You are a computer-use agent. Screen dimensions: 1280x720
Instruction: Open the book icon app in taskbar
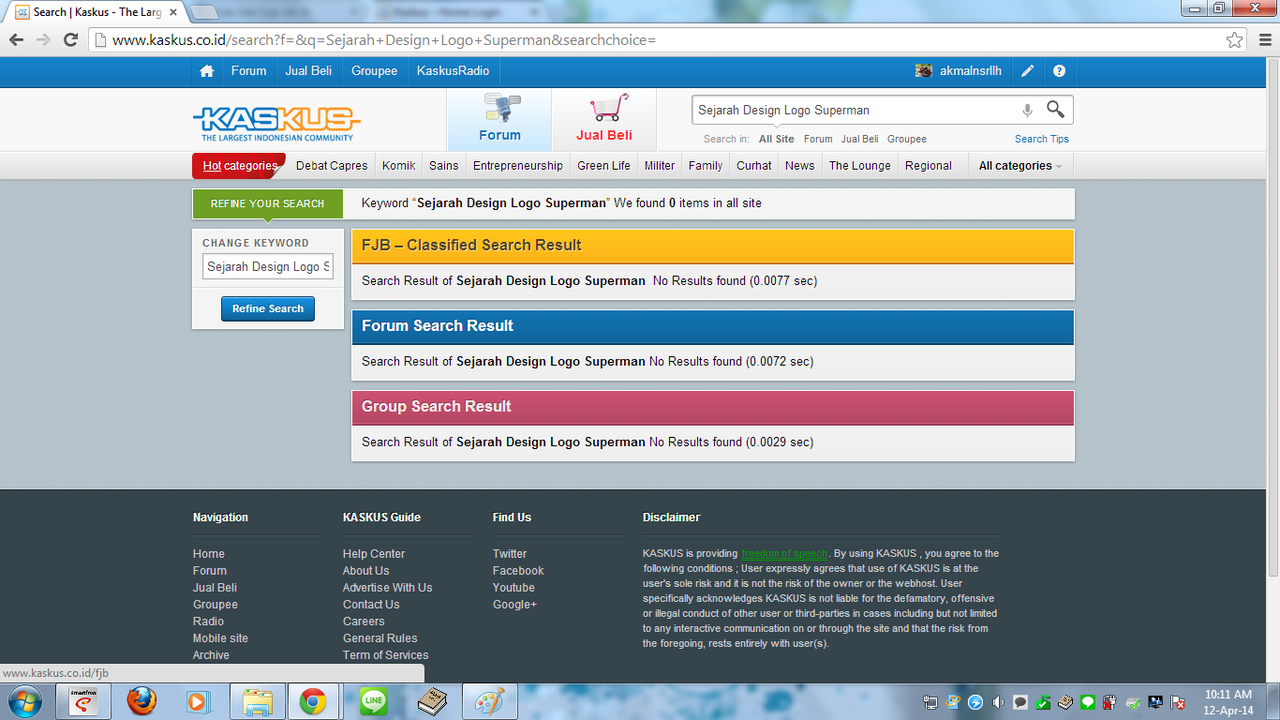432,702
